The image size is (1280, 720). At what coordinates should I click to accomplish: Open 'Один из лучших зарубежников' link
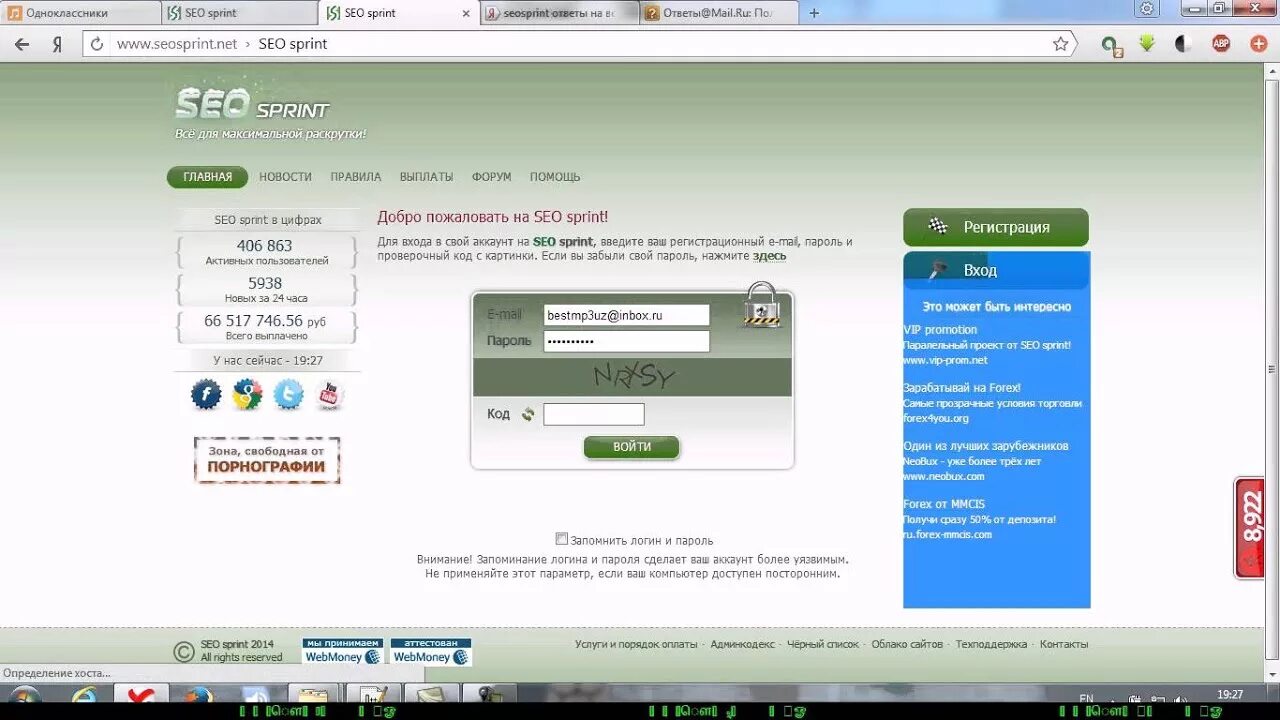986,446
